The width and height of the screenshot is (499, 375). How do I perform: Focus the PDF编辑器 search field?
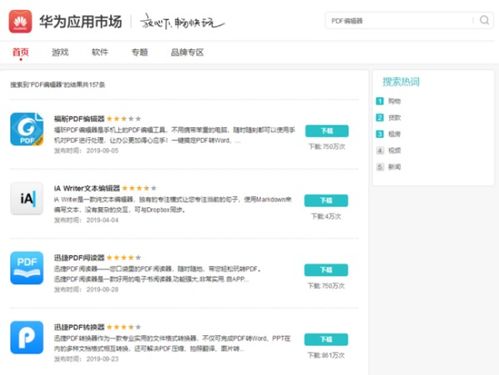400,21
